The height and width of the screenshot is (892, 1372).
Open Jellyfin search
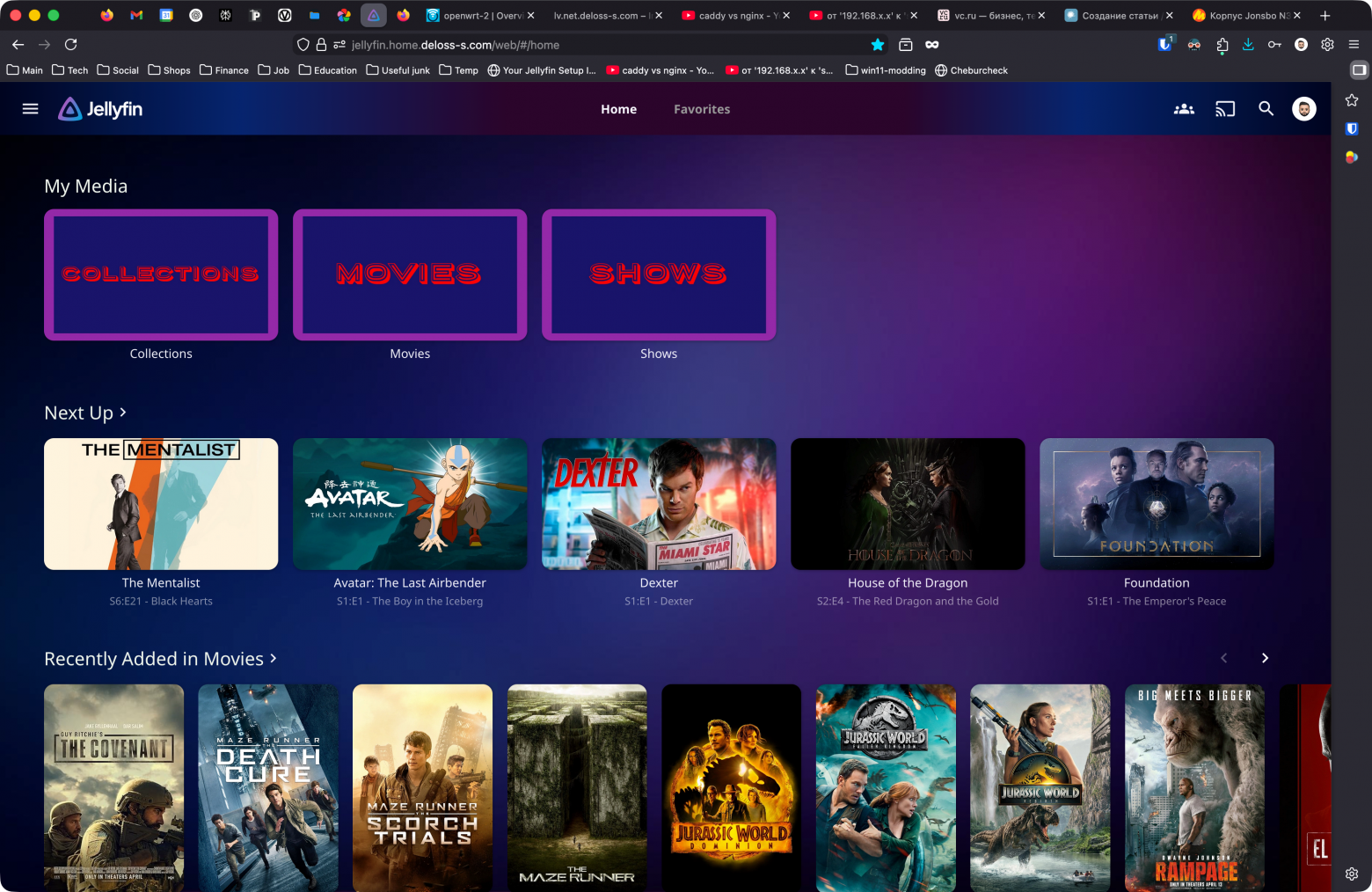tap(1266, 108)
